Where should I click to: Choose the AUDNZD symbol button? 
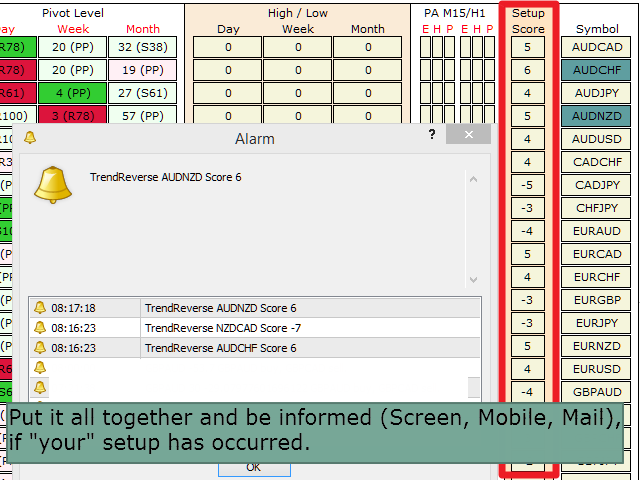597,116
